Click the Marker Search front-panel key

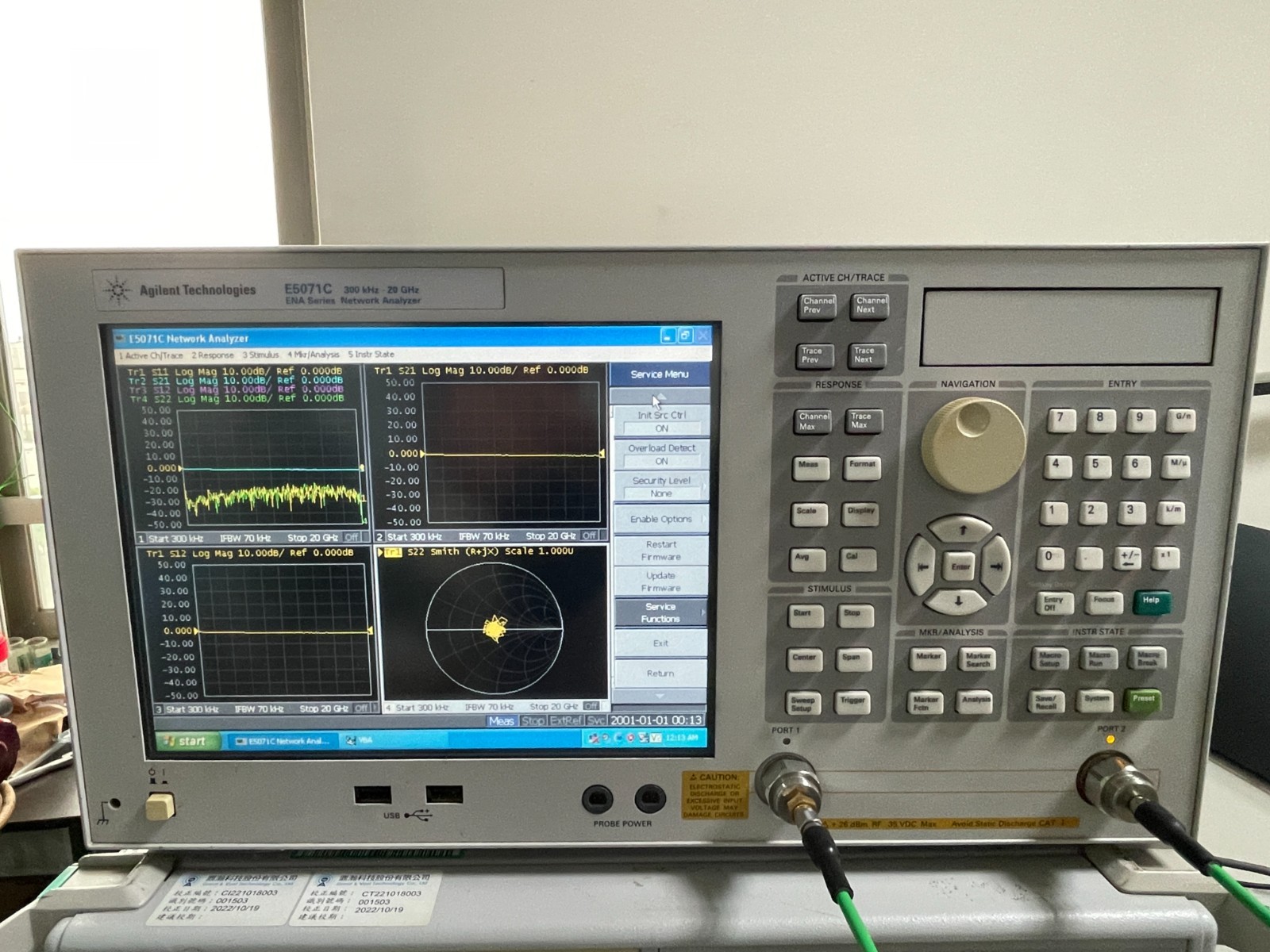click(x=979, y=659)
